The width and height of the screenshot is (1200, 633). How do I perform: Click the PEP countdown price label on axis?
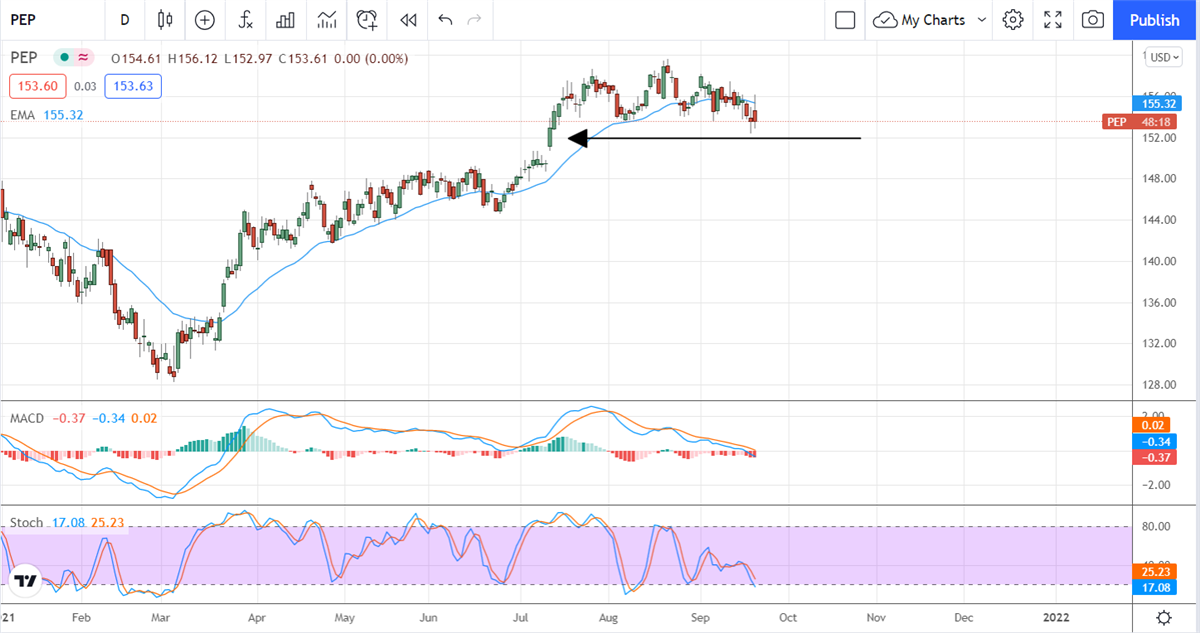click(1142, 122)
